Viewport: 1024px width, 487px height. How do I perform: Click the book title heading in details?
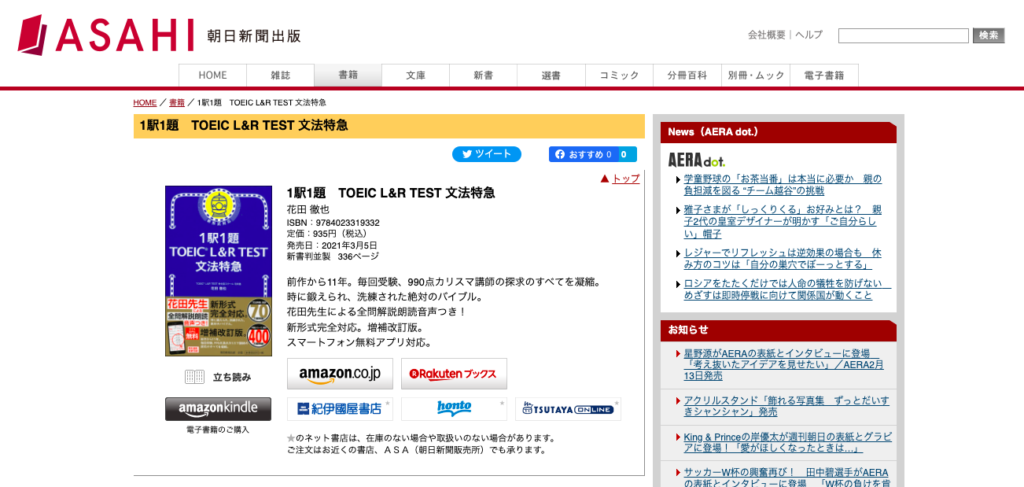391,193
